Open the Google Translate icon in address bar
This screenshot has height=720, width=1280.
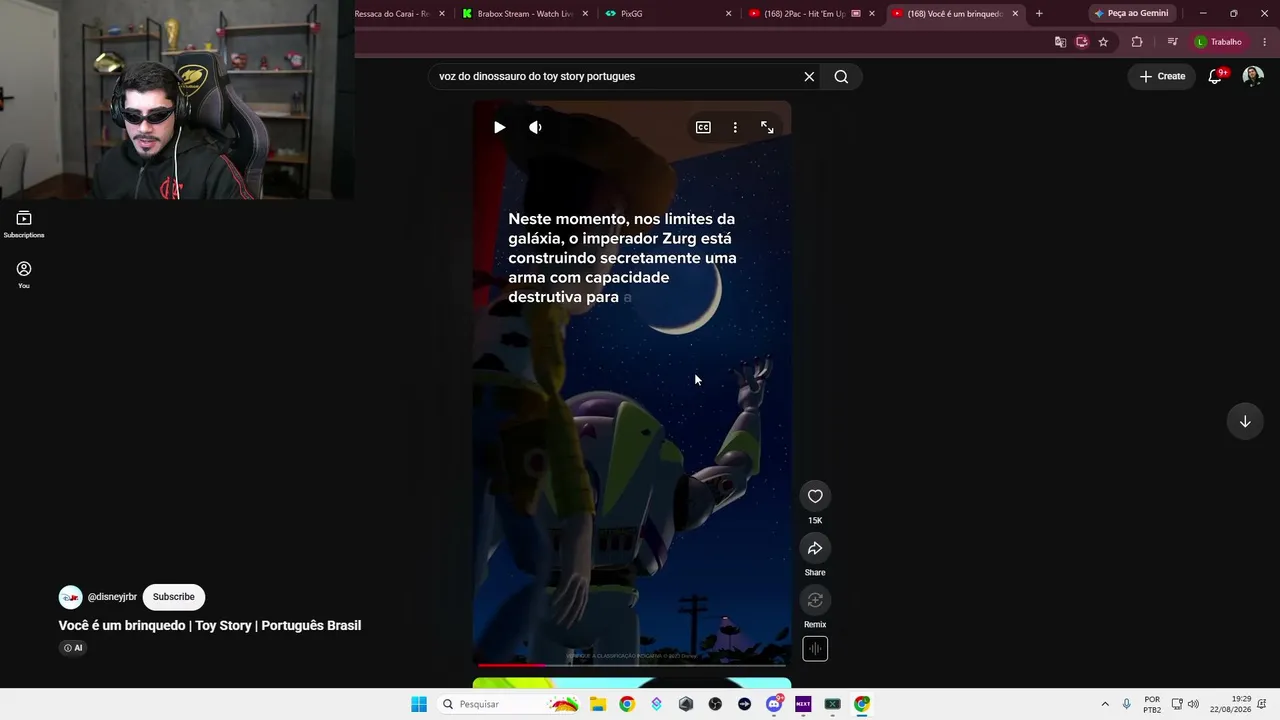coord(1060,42)
